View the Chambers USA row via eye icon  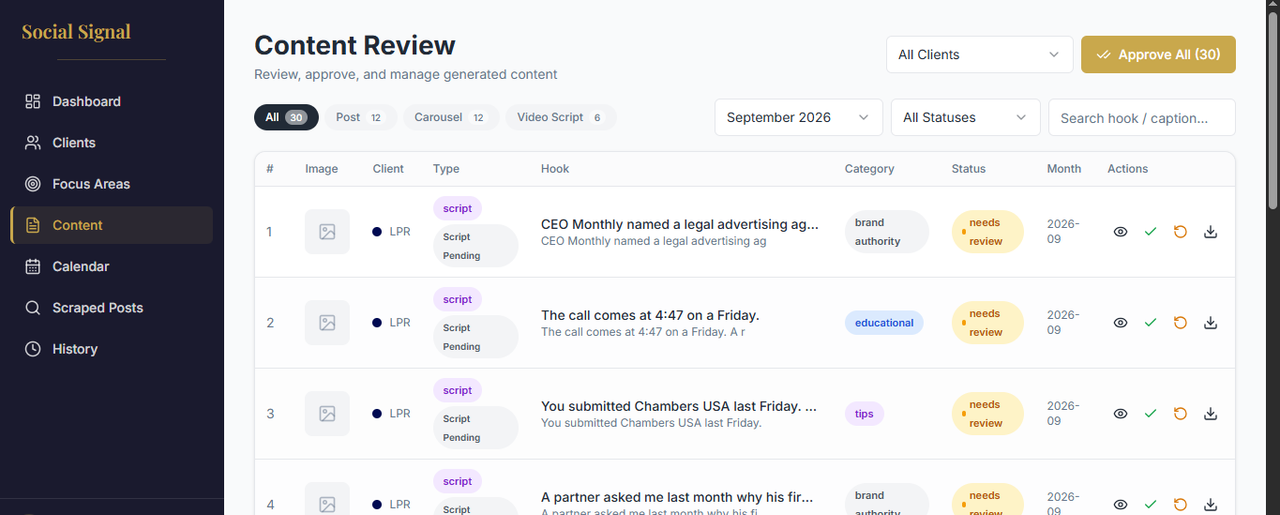[1121, 414]
